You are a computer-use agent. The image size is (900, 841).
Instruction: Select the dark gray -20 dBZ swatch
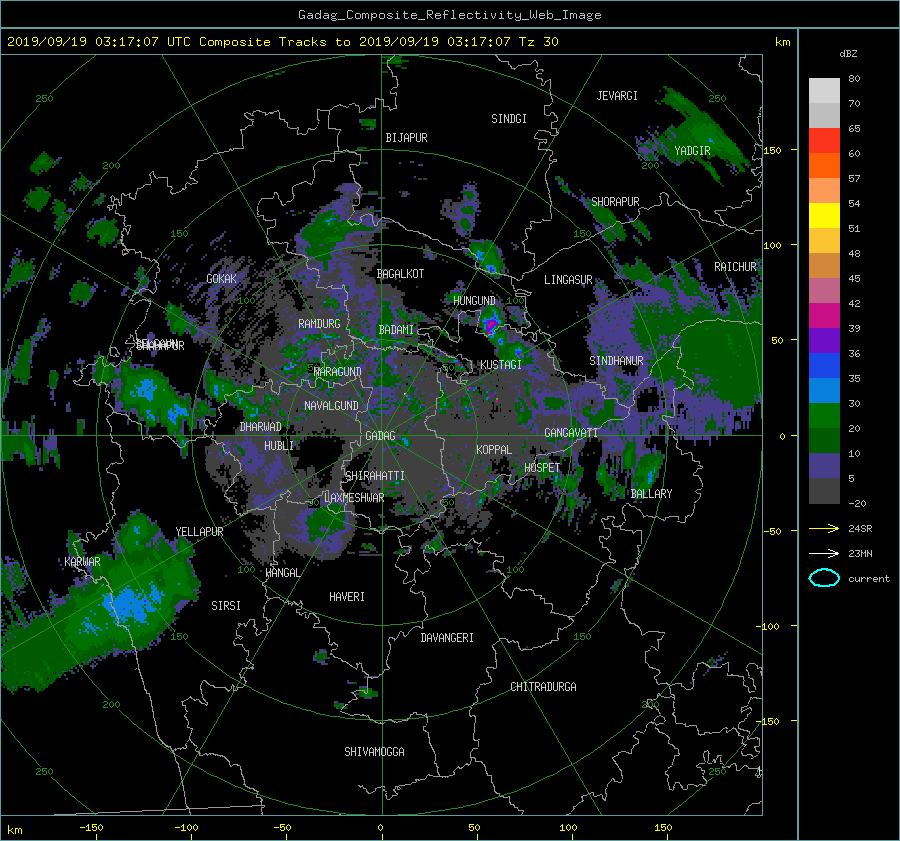824,491
